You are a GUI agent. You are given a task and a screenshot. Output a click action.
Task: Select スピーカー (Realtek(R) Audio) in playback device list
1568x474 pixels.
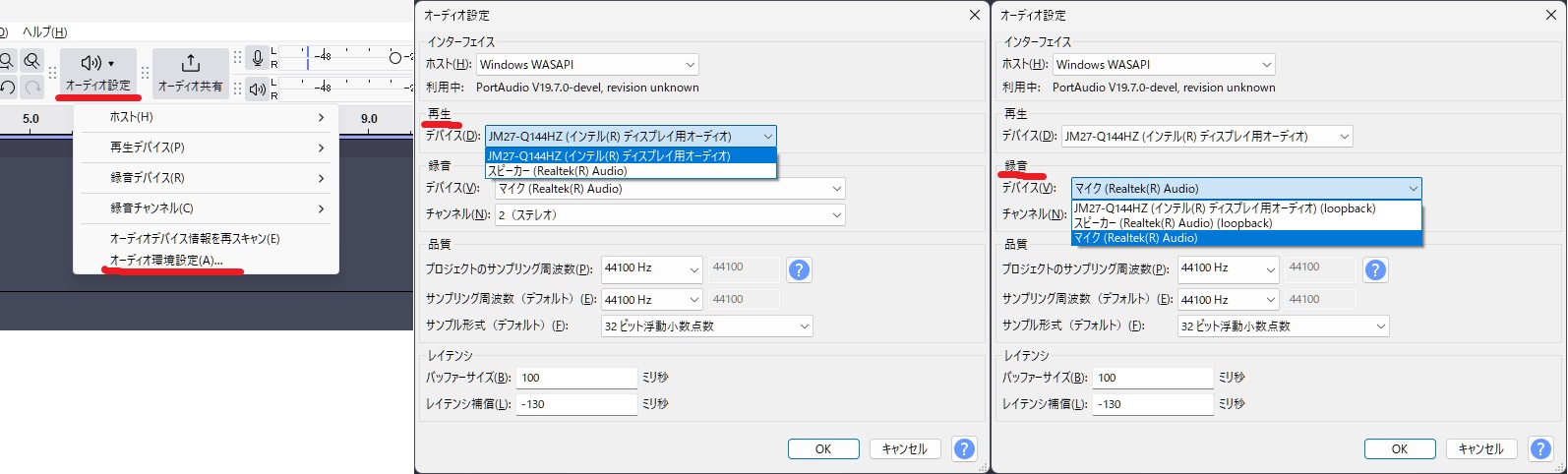click(557, 171)
